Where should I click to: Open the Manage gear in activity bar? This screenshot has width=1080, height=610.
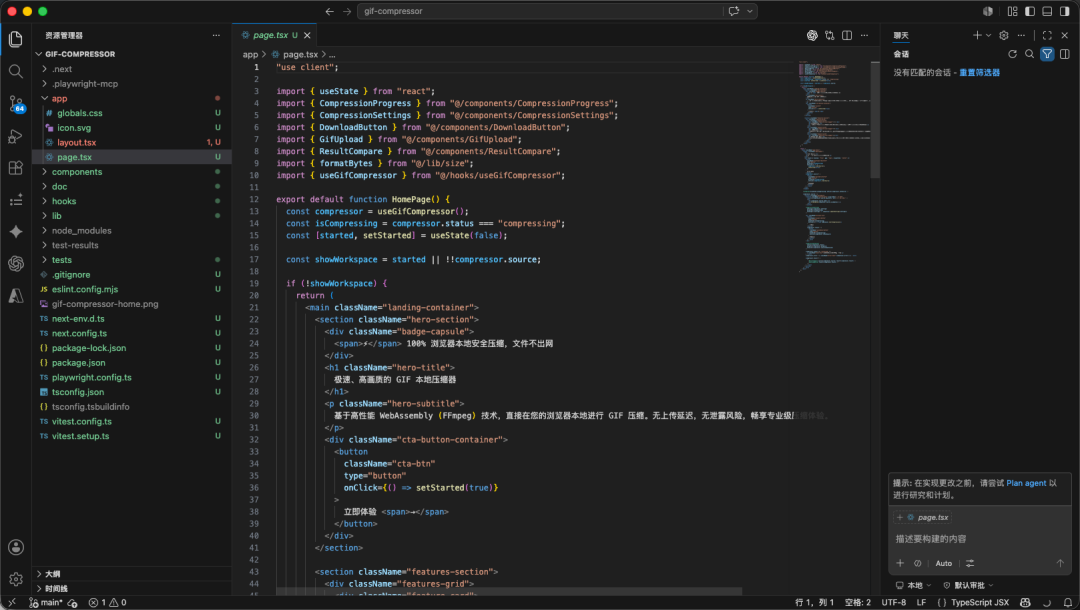click(16, 579)
